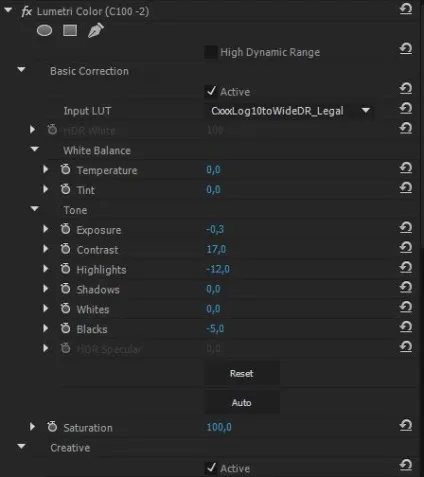Click the Reset button under Tone
Screen dimensions: 424x477
pos(242,373)
